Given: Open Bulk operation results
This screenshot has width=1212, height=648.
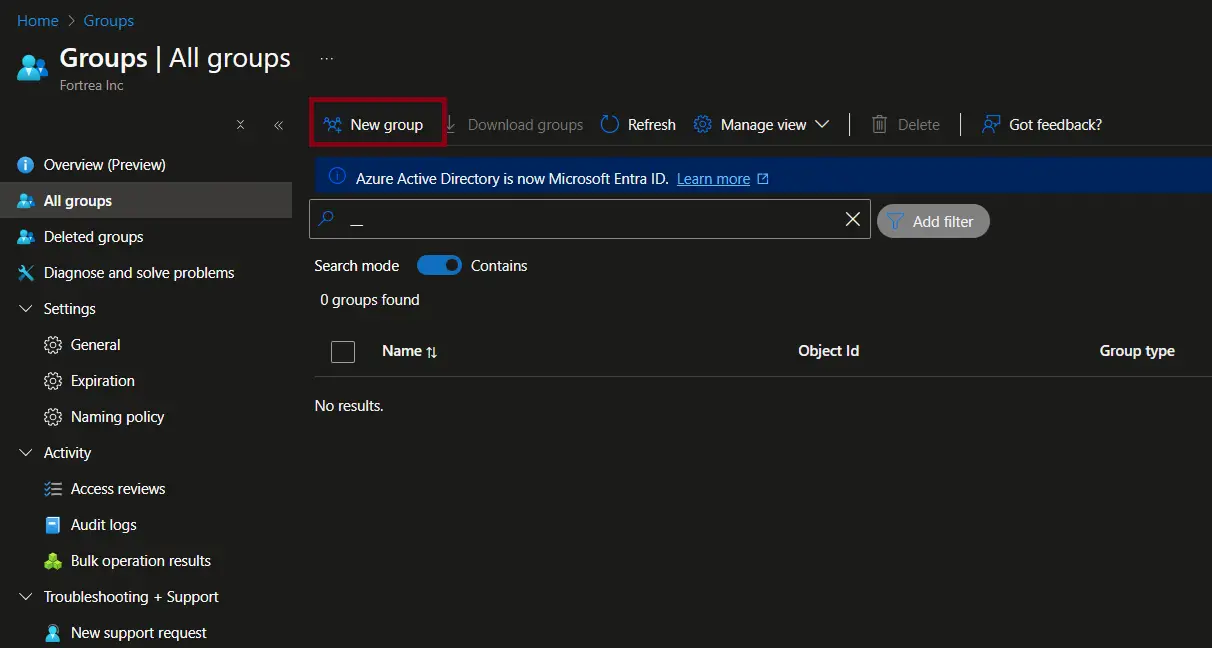Looking at the screenshot, I should (140, 560).
